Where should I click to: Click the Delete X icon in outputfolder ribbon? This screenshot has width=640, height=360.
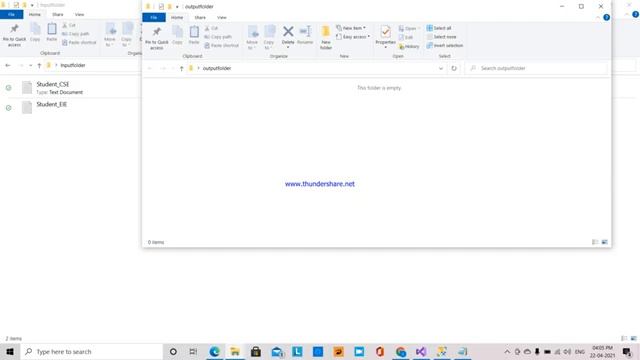pyautogui.click(x=288, y=31)
